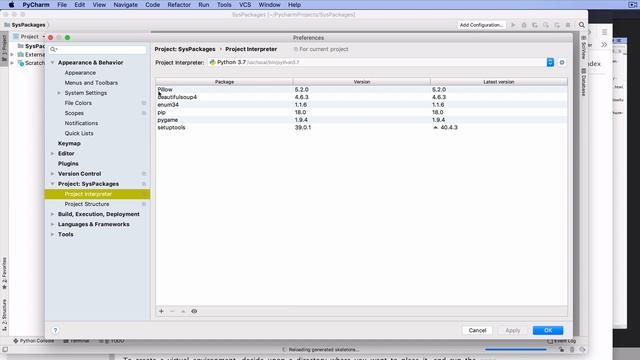The image size is (640, 360).
Task: Select the beautifulsoup4 package row
Action: pos(361,97)
